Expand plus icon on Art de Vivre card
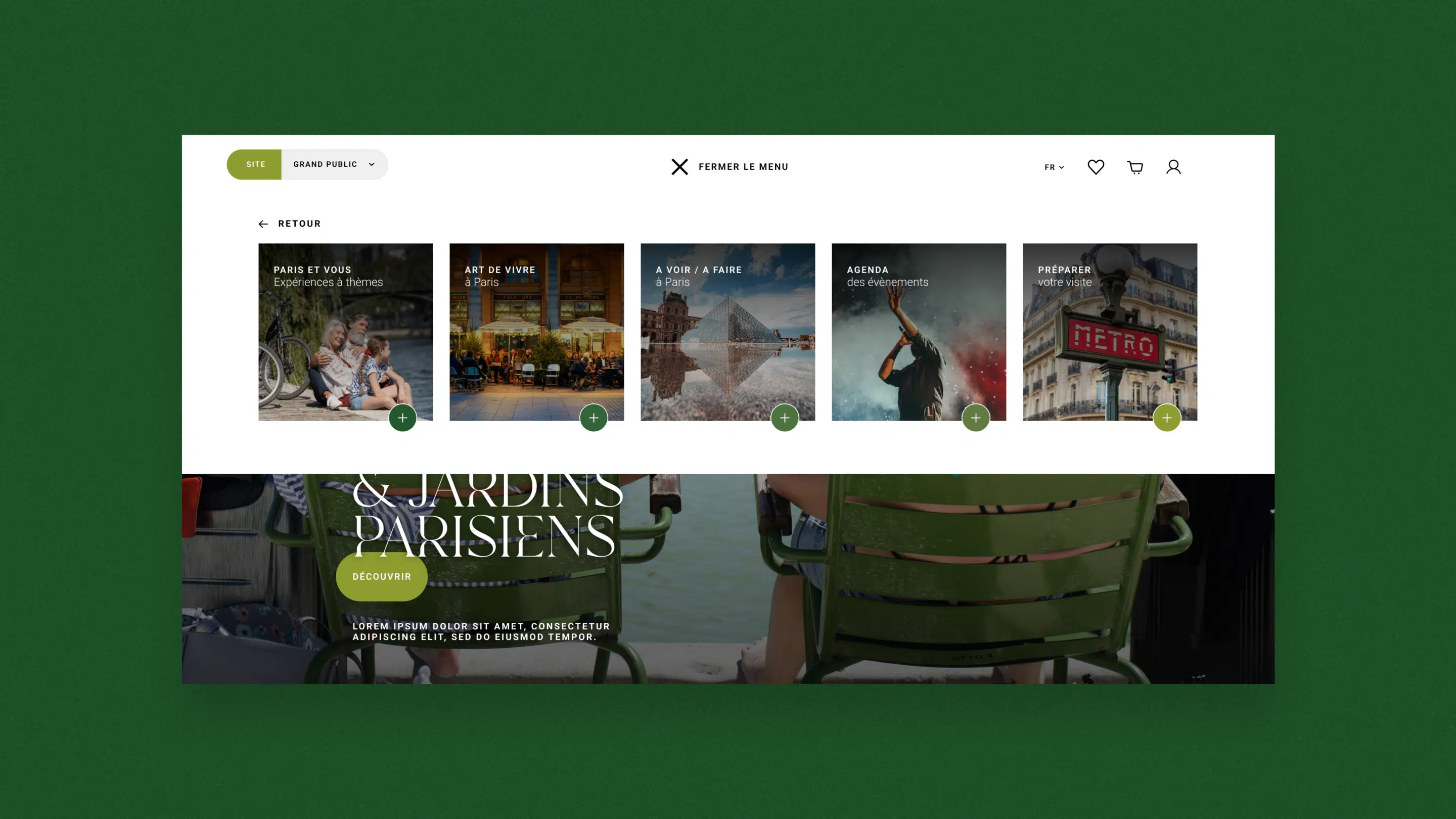Viewport: 1456px width, 819px height. tap(594, 418)
